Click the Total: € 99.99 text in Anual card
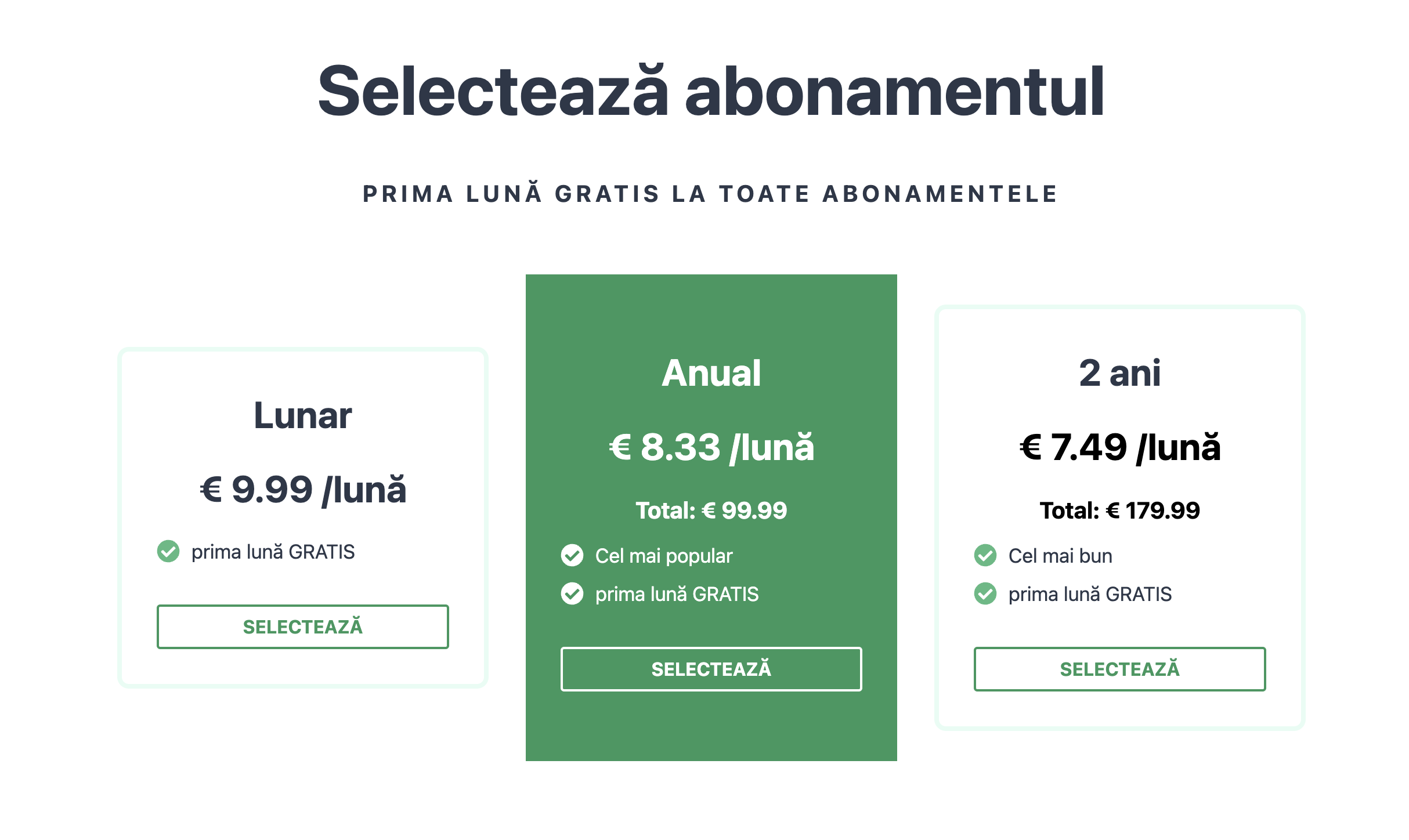This screenshot has height=840, width=1409. (711, 511)
